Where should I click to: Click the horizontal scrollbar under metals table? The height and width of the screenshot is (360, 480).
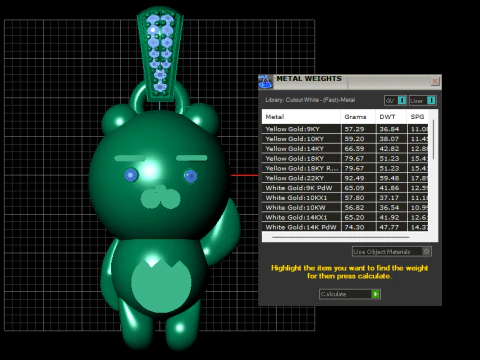[341, 237]
